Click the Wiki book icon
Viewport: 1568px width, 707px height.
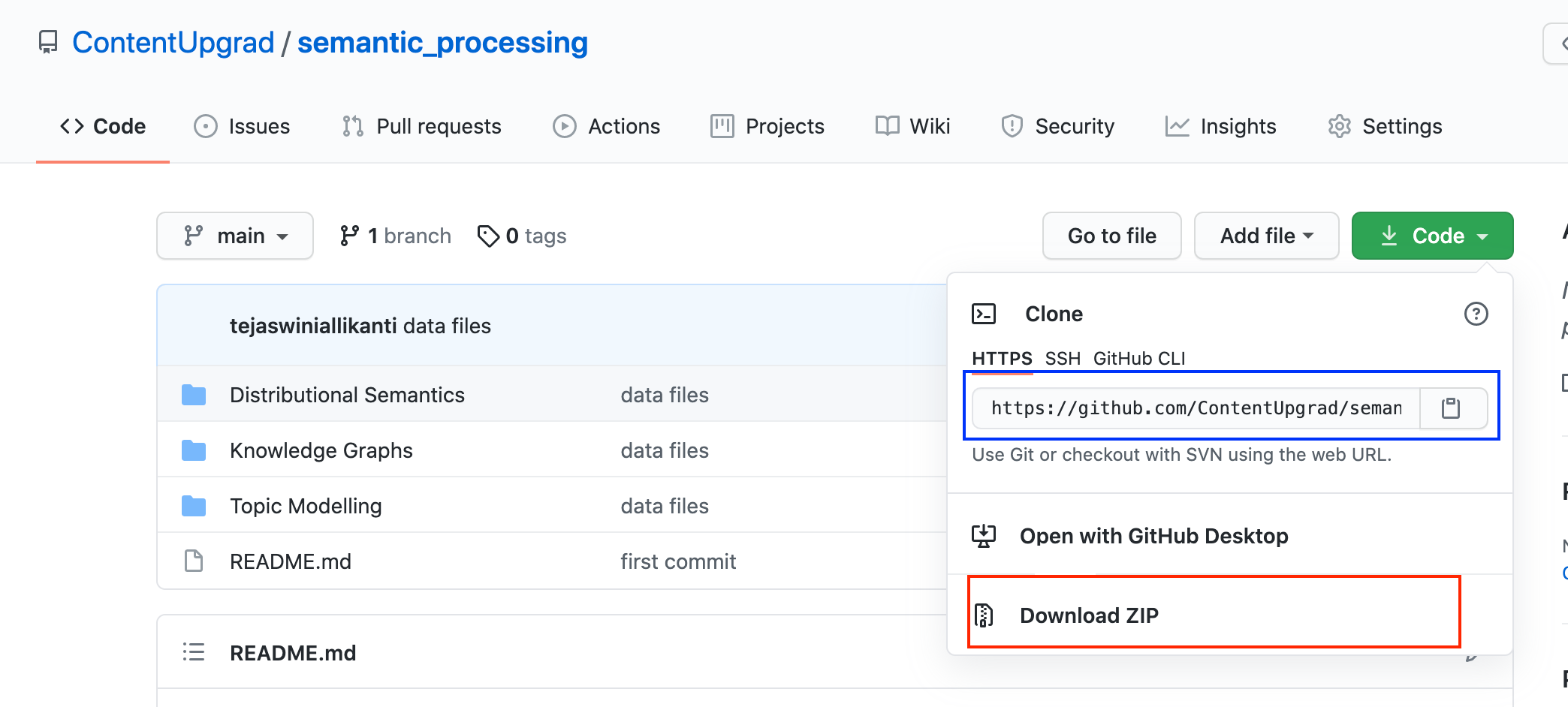tap(887, 126)
